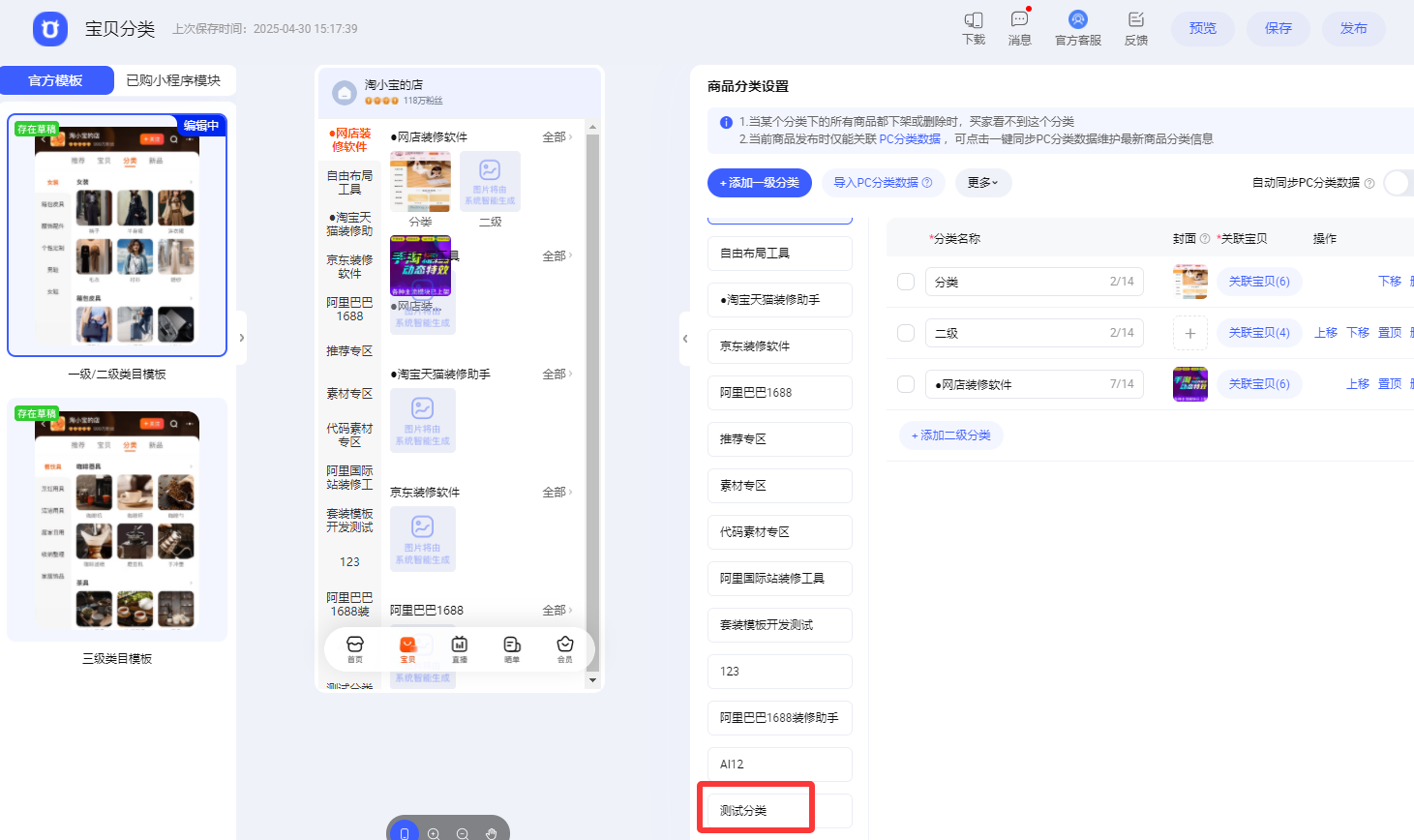Expand 全部 for 京东装修软件 in preview

point(557,493)
